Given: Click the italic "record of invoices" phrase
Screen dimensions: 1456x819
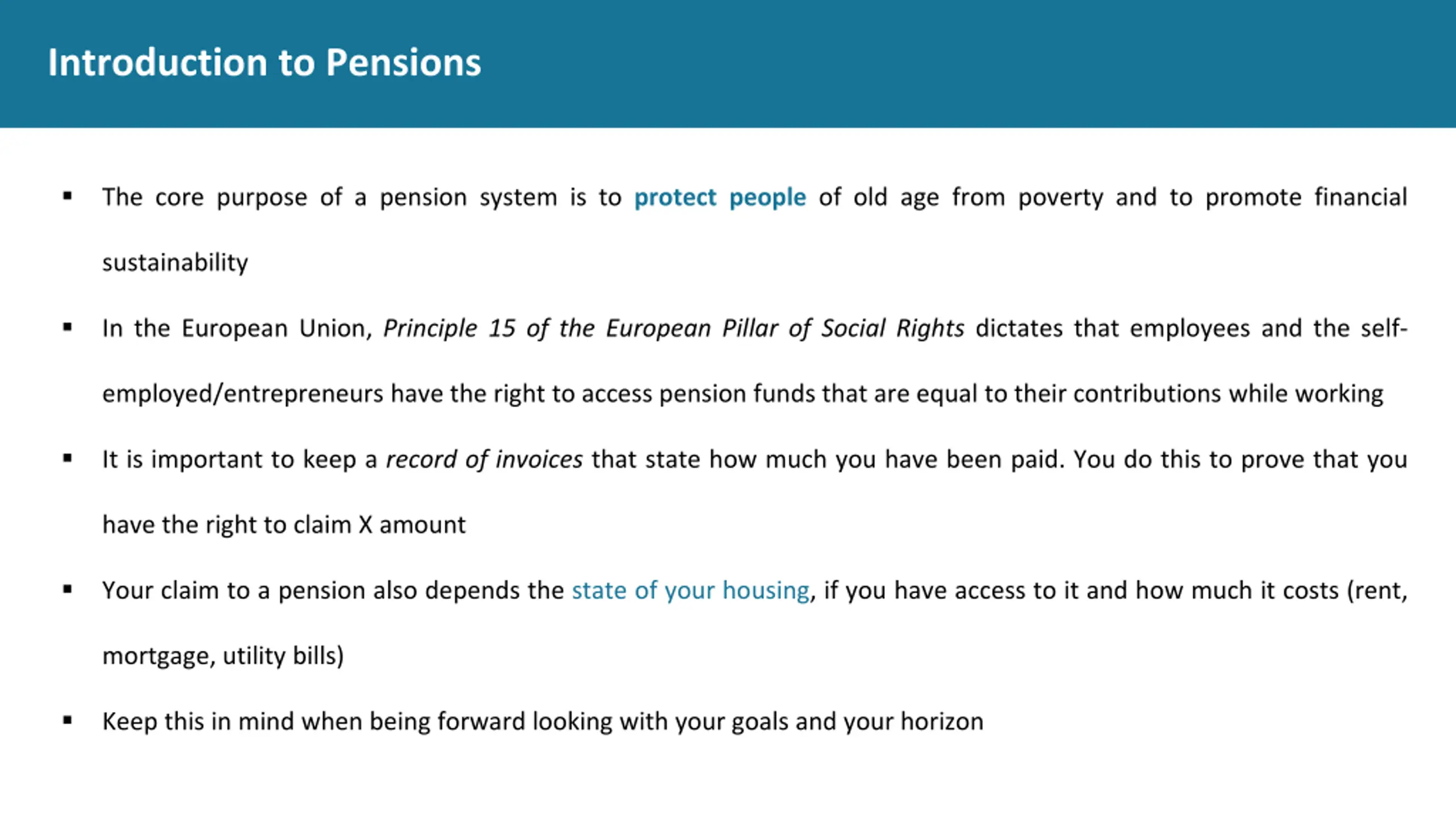Looking at the screenshot, I should pyautogui.click(x=484, y=460).
